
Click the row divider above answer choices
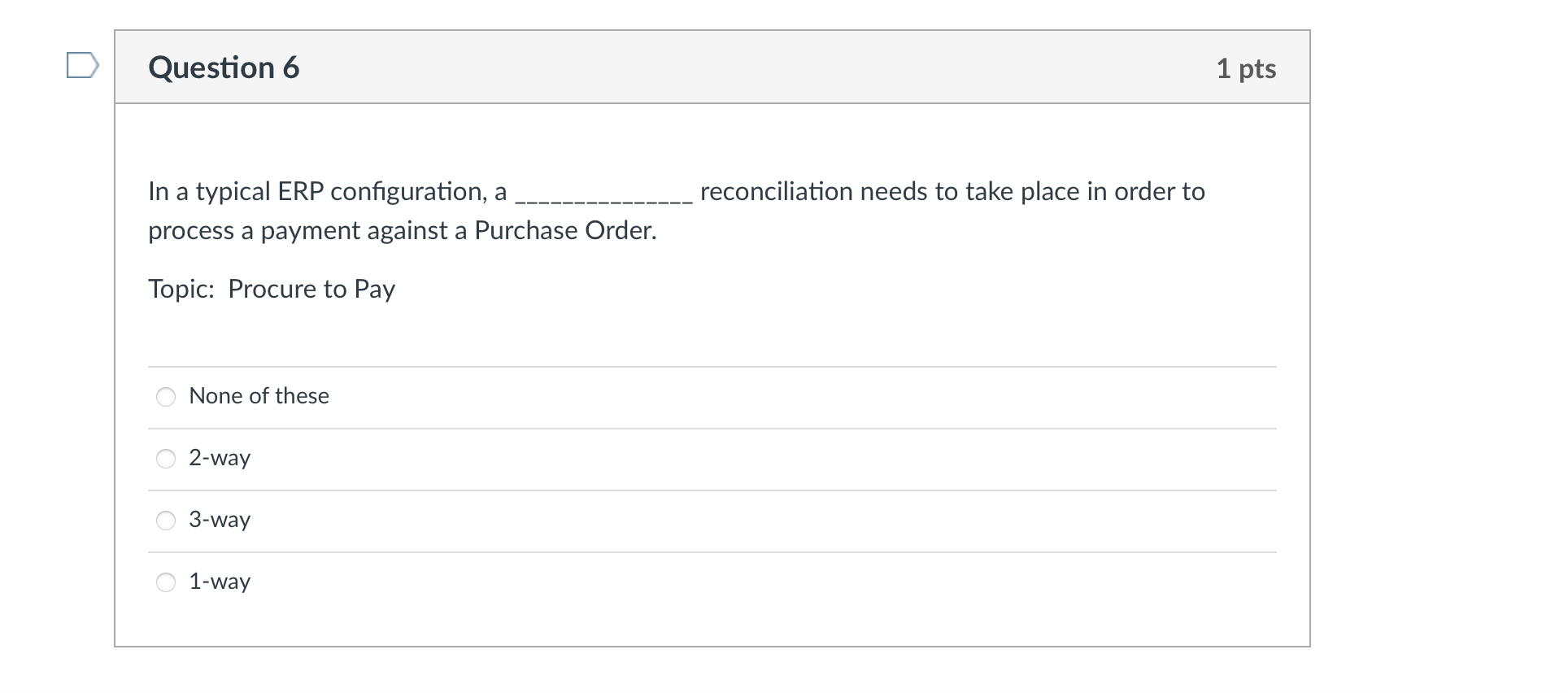[712, 365]
